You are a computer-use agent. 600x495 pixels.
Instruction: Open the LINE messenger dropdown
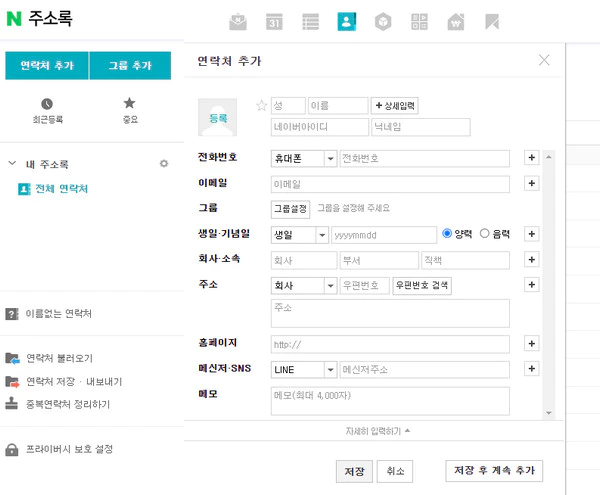click(x=304, y=369)
